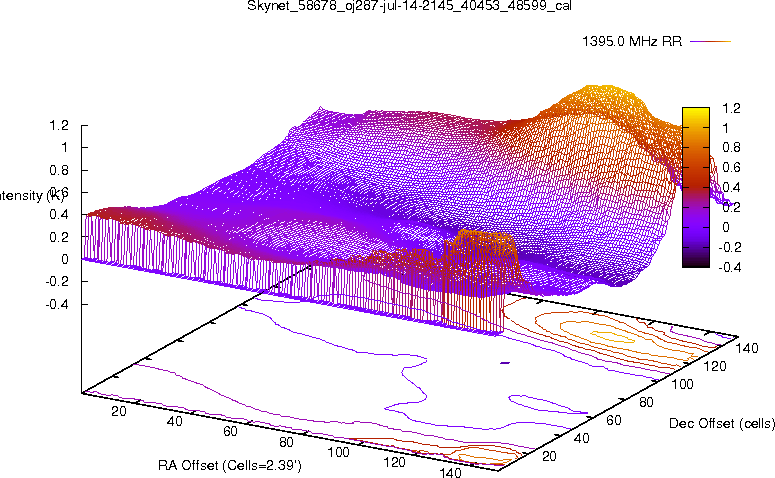This screenshot has height=478, width=775.
Task: Click the intensity axis tick label 0.8
Action: [59, 170]
